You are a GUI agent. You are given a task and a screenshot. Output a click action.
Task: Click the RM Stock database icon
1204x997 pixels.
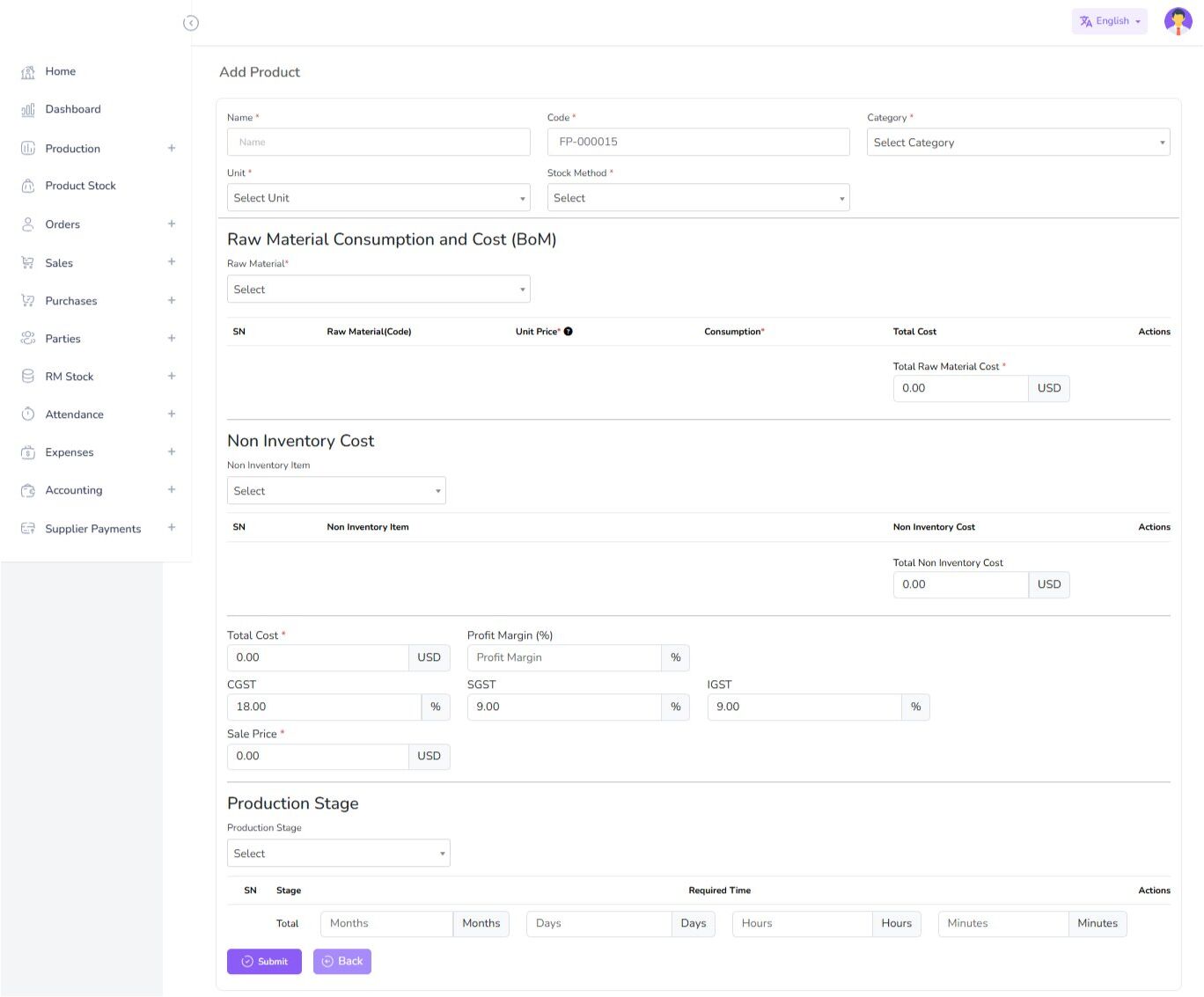(28, 377)
